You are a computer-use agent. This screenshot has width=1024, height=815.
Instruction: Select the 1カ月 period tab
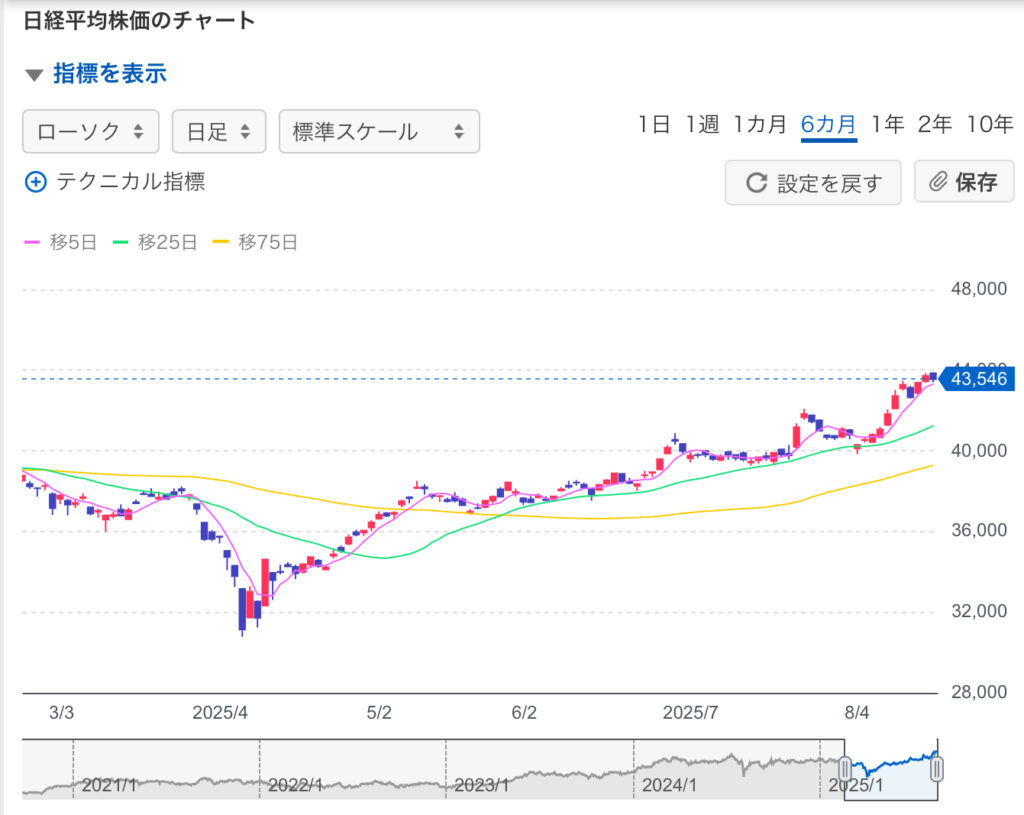760,123
